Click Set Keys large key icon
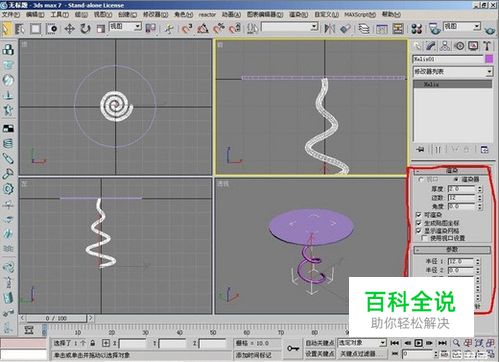499x362 pixels. click(293, 348)
